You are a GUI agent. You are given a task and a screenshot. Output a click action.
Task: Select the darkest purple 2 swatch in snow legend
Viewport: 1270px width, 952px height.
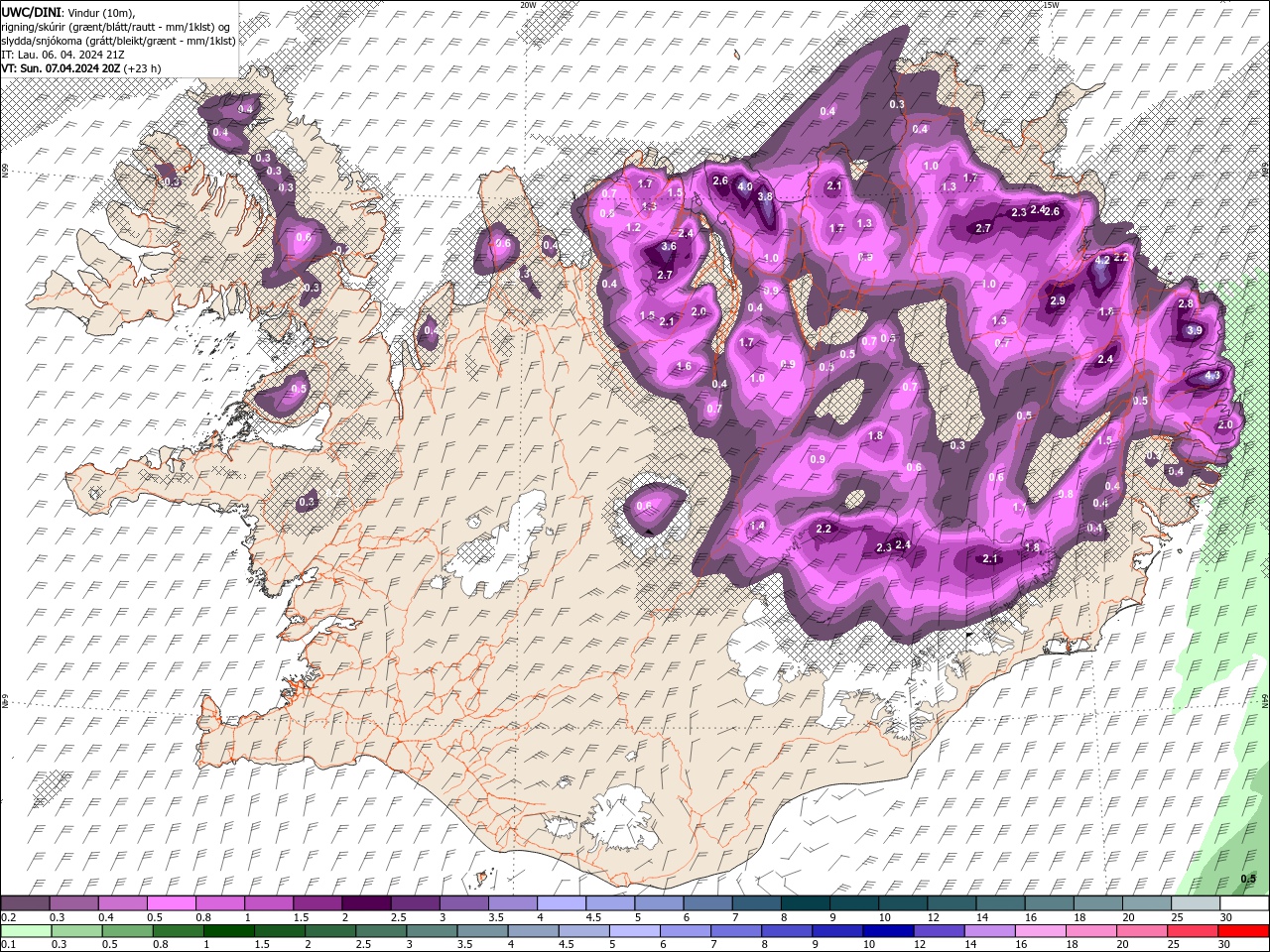tap(365, 903)
